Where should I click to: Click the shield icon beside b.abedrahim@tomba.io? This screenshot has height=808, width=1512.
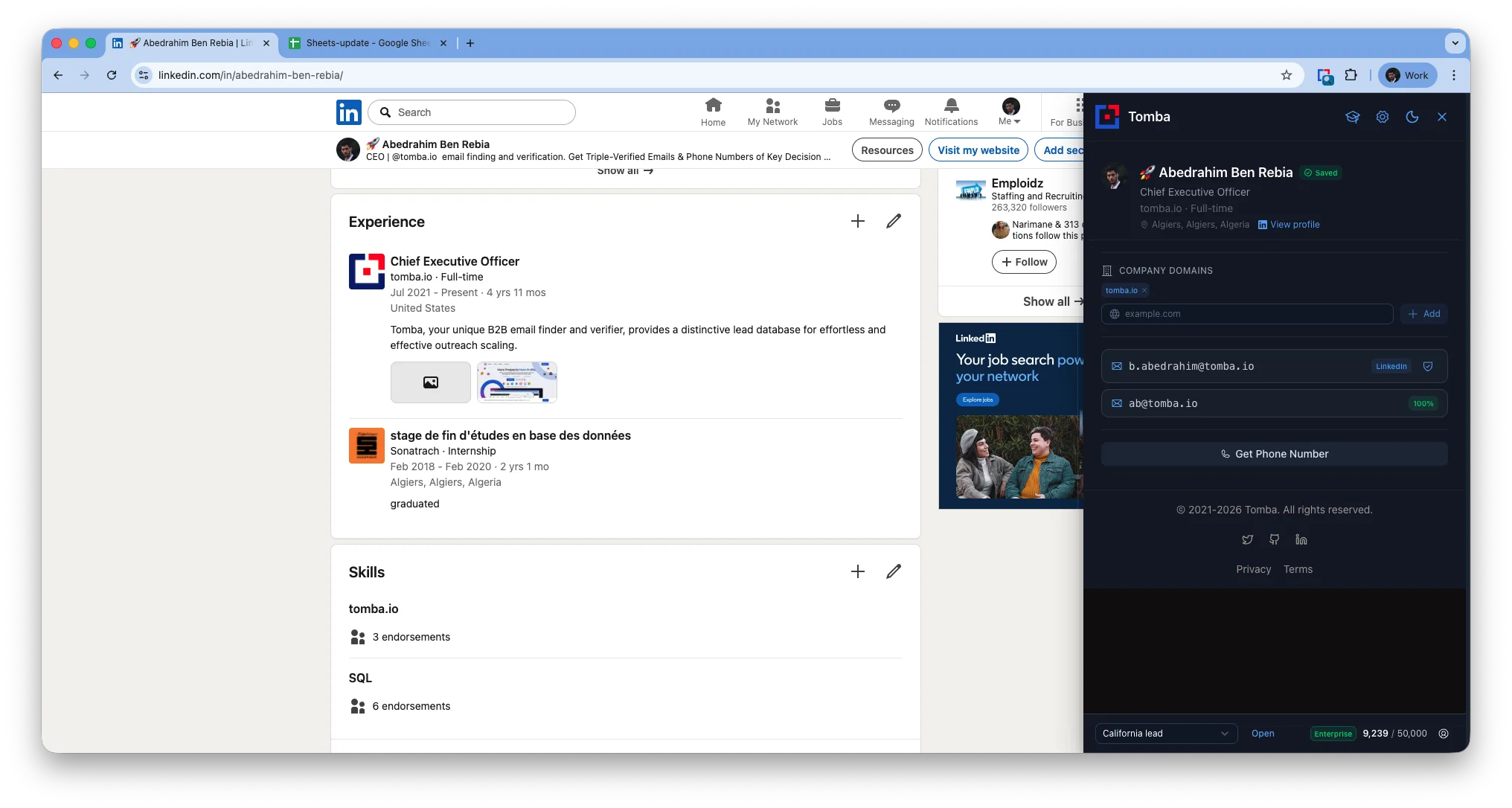pos(1428,366)
